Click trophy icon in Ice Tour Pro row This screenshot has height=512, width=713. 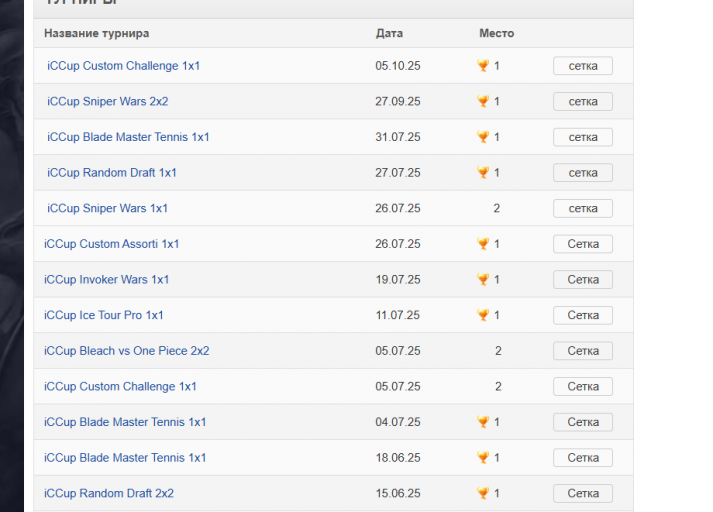pyautogui.click(x=483, y=315)
